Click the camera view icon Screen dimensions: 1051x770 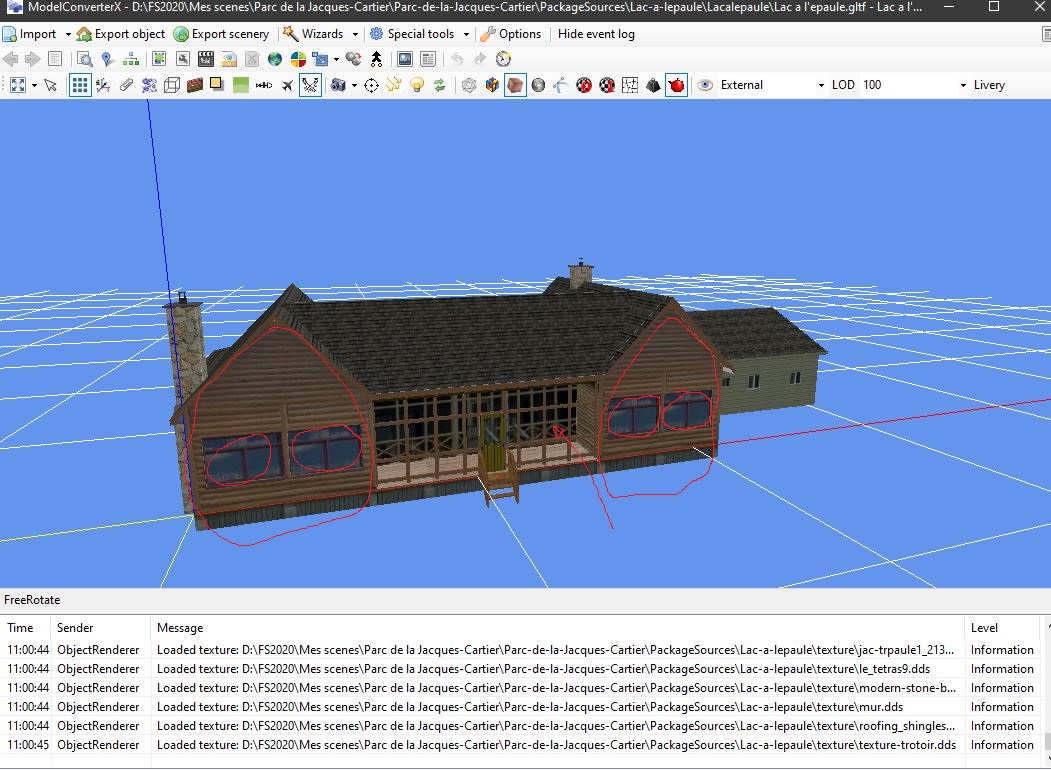click(x=338, y=85)
